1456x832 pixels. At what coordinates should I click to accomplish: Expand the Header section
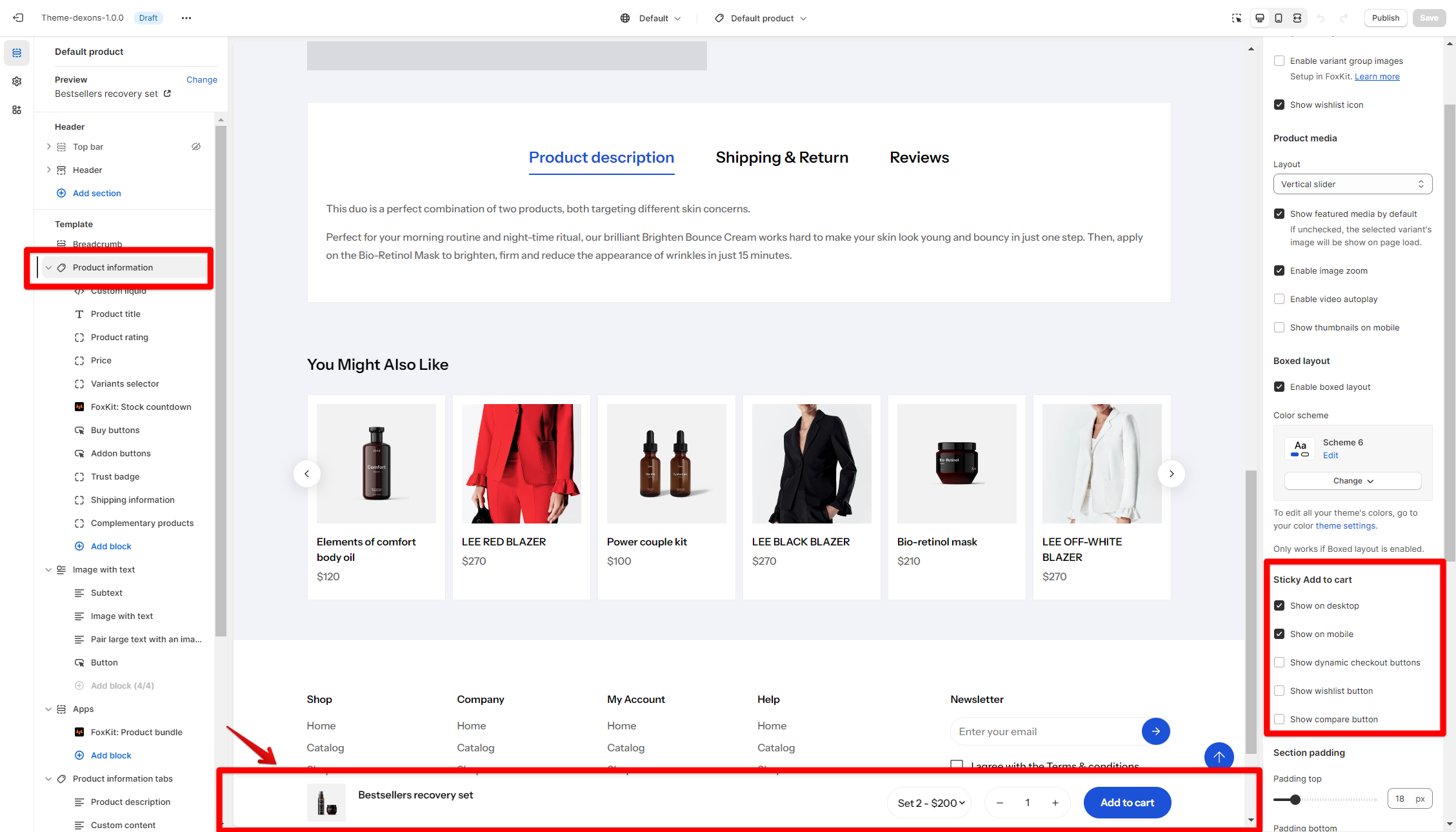(x=48, y=170)
